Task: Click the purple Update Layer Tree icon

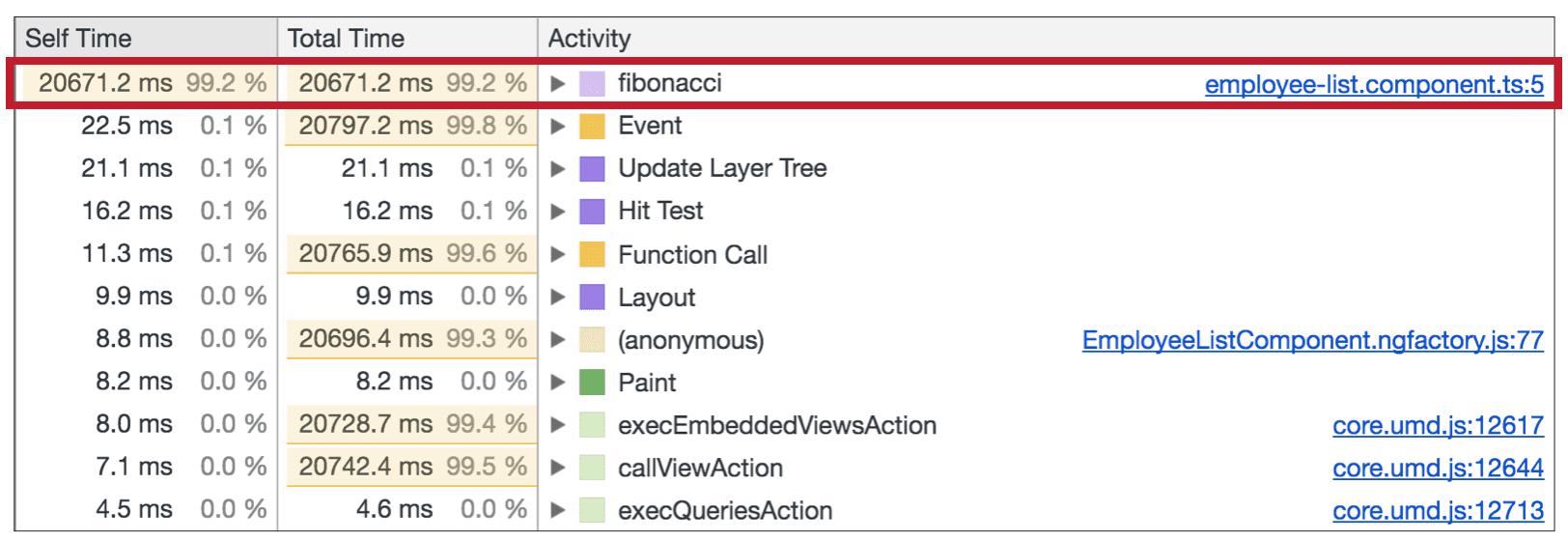Action: point(591,169)
